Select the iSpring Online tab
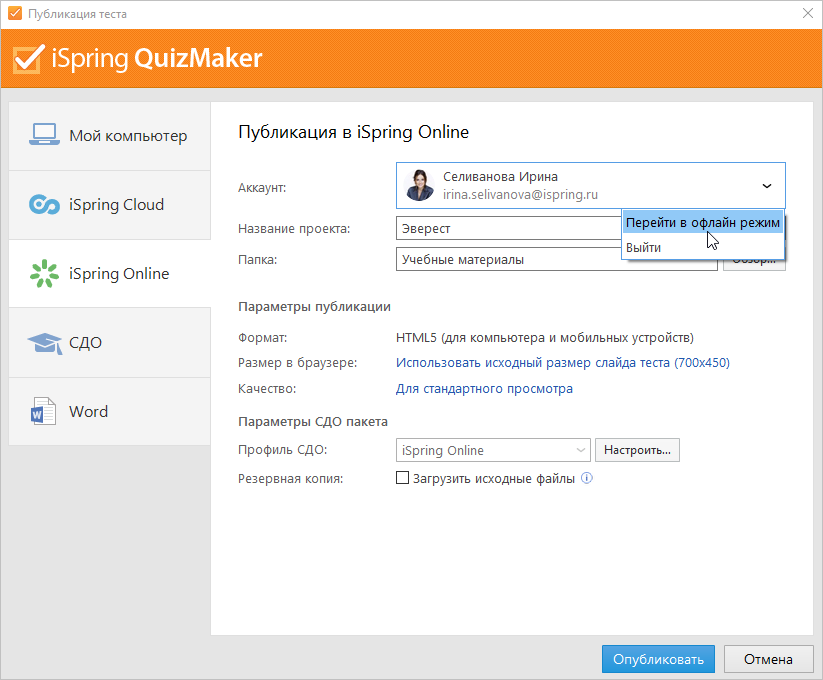823x680 pixels. coord(110,274)
